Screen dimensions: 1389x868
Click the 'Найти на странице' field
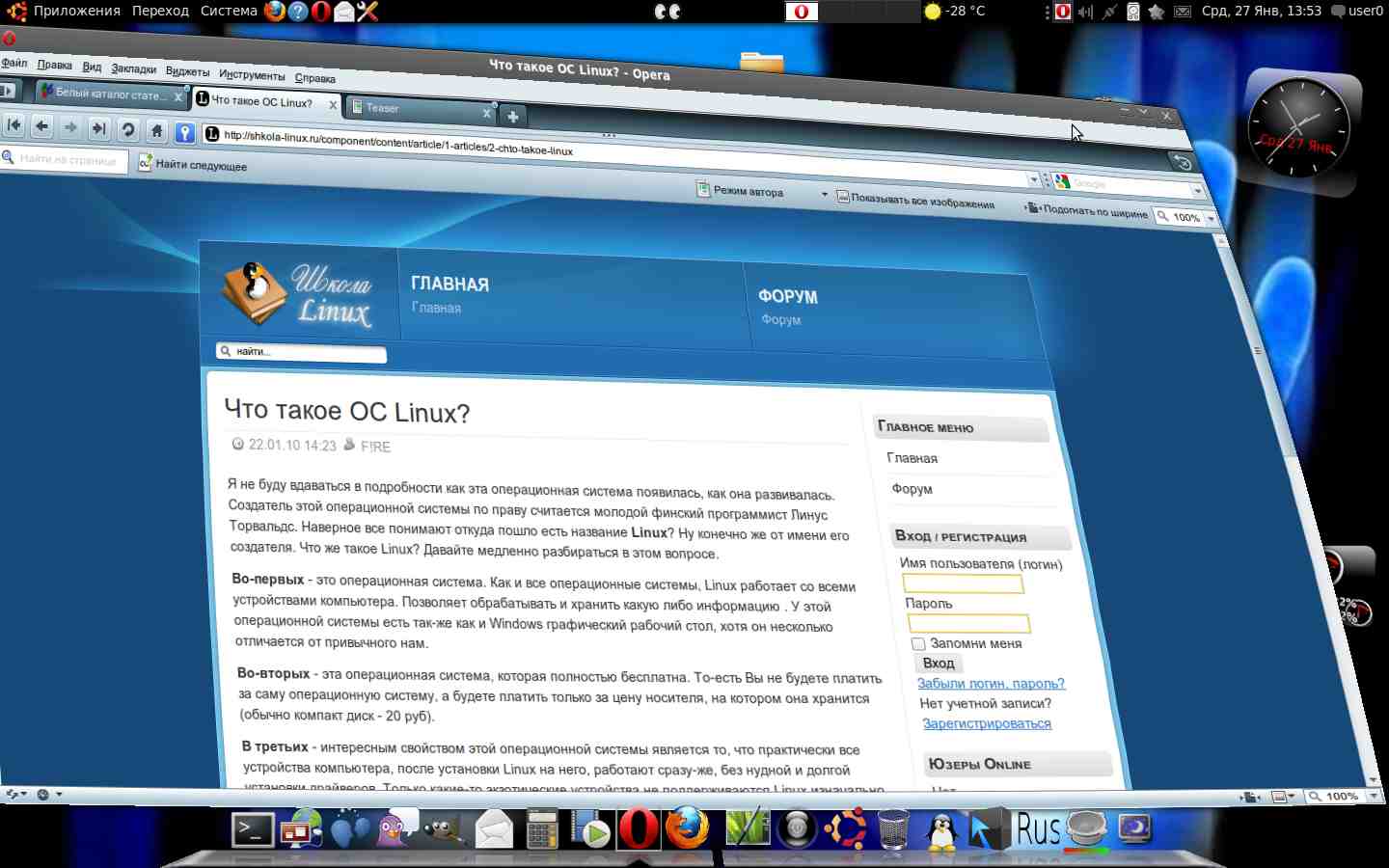[64, 159]
